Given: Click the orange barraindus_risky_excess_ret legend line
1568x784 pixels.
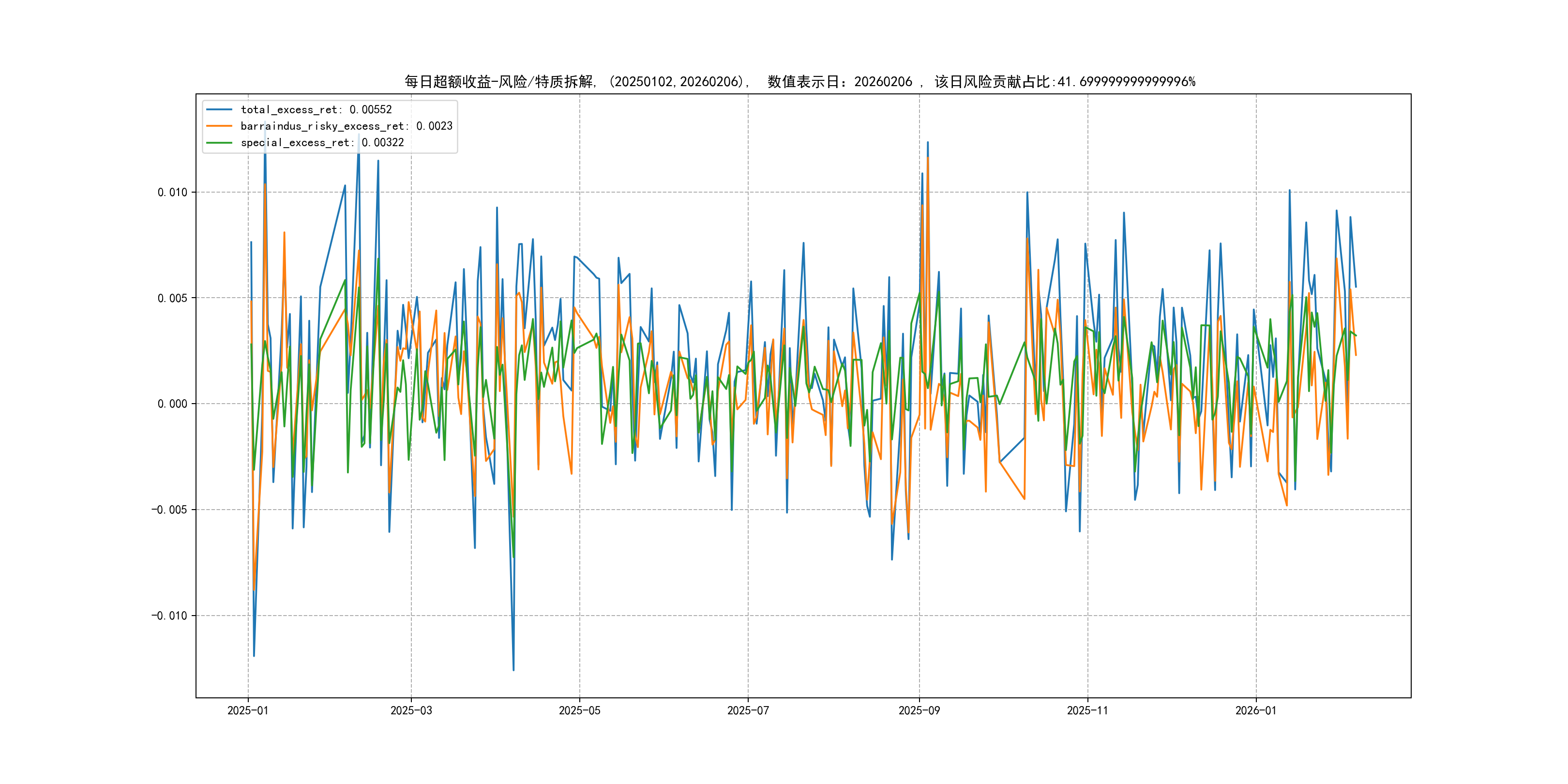Looking at the screenshot, I should tap(219, 126).
